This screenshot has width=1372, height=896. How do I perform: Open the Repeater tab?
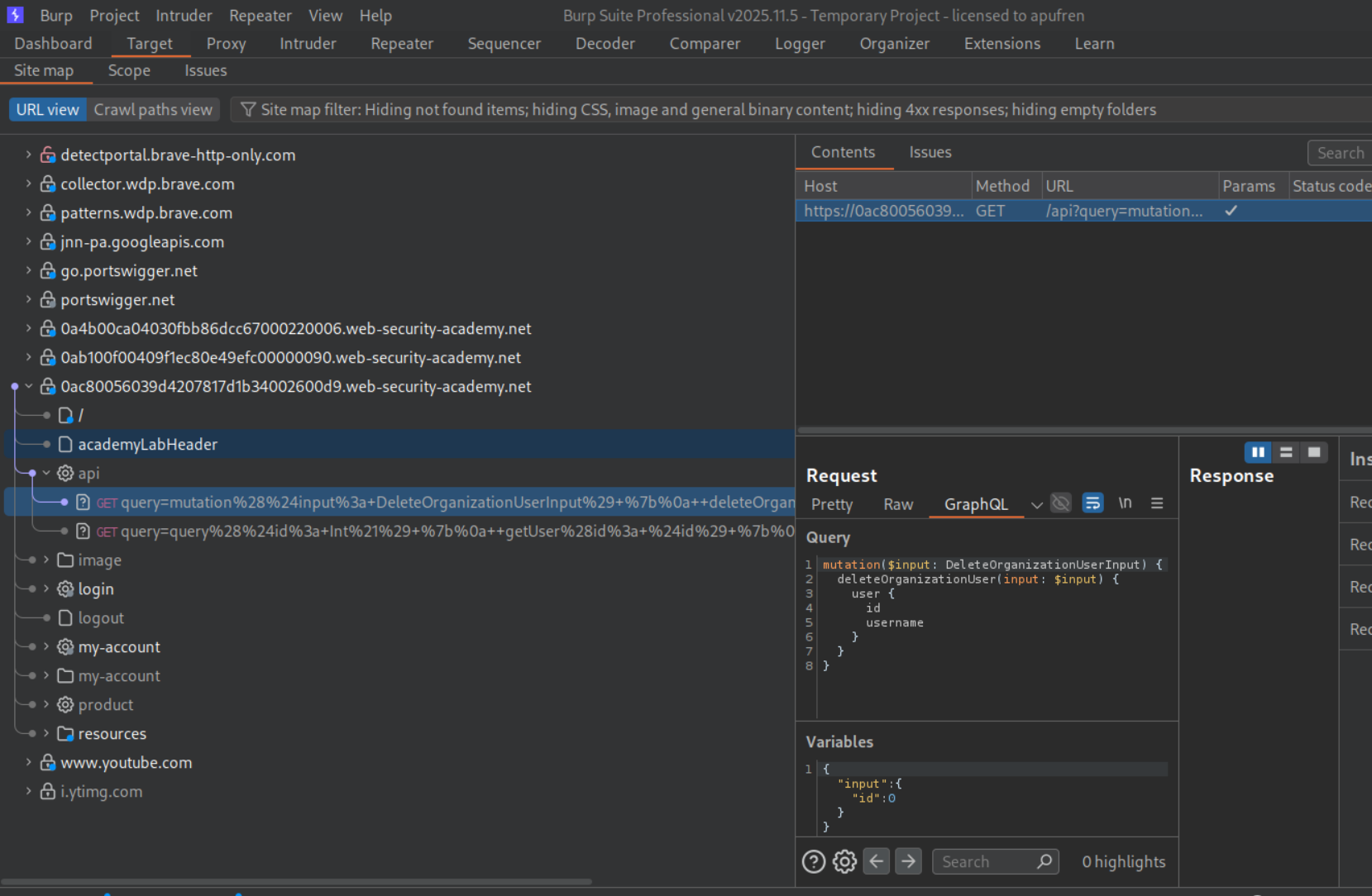pyautogui.click(x=401, y=44)
